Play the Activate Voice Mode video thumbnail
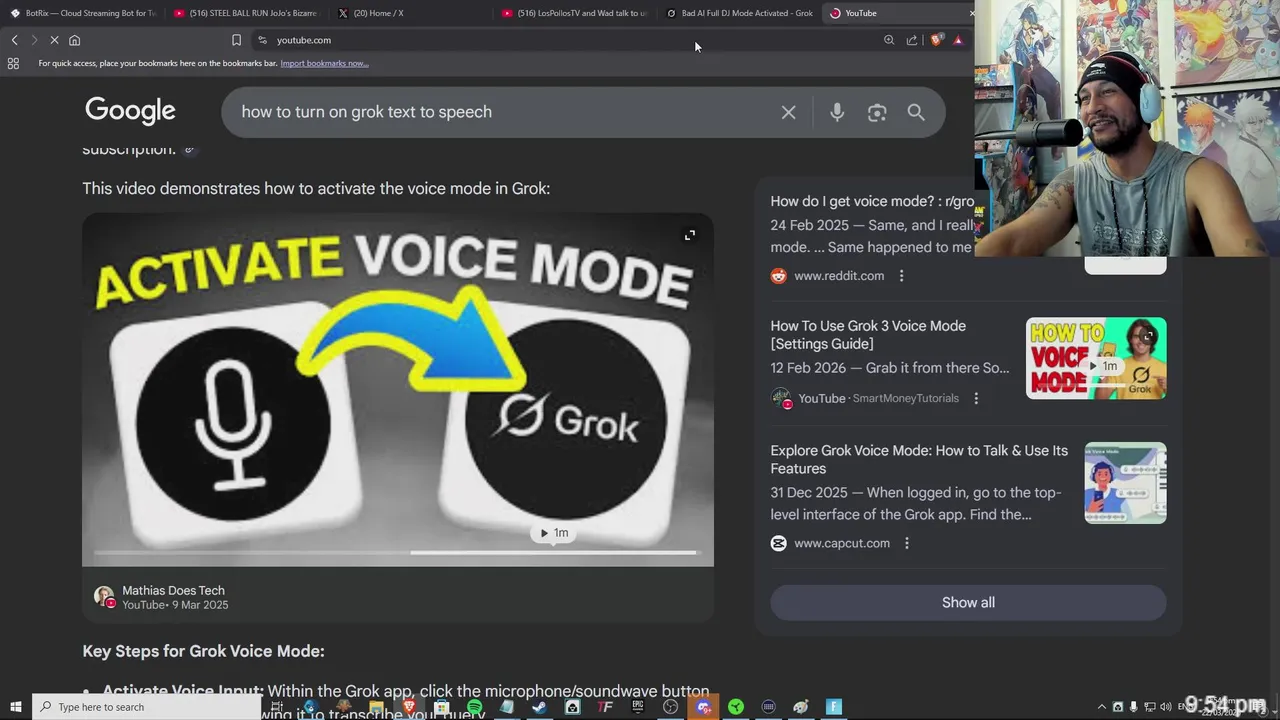 (398, 390)
